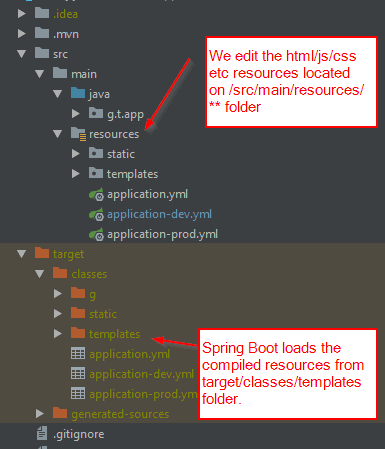Viewport: 385px width, 449px height.
Task: Expand the static folder under classes
Action: pyautogui.click(x=58, y=314)
